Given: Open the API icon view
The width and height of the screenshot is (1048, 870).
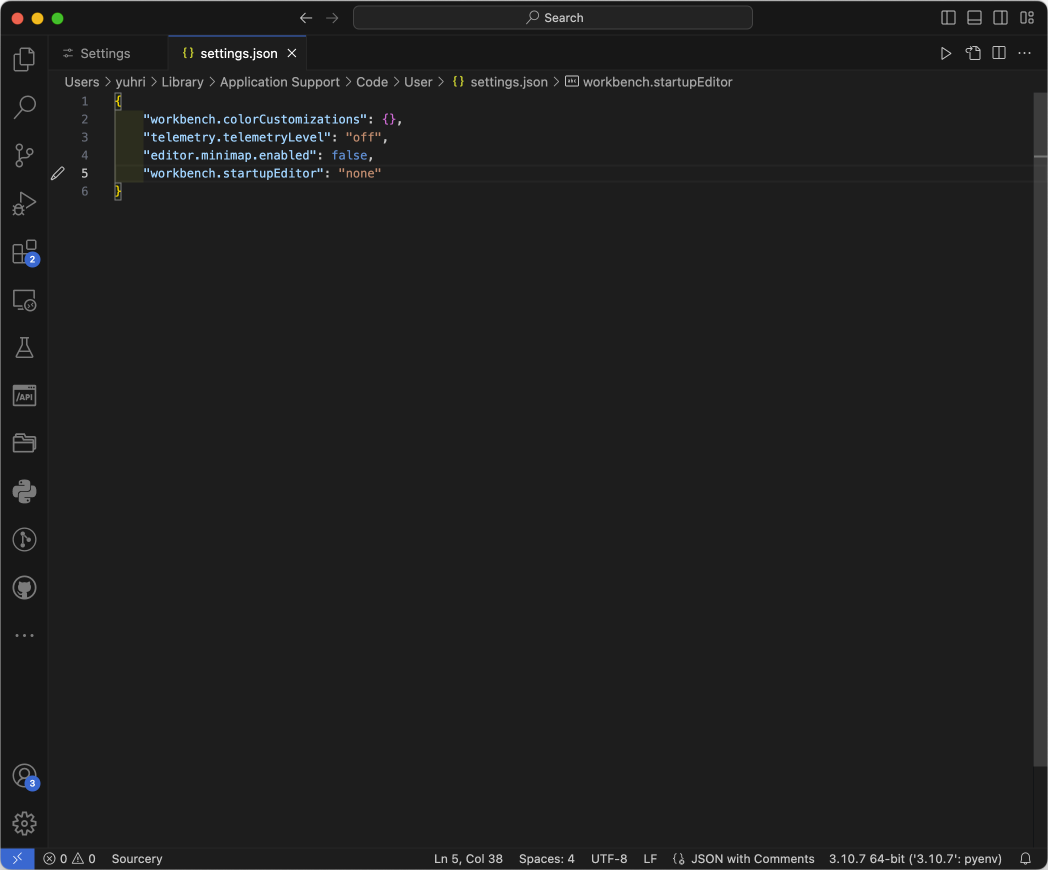Looking at the screenshot, I should point(24,396).
